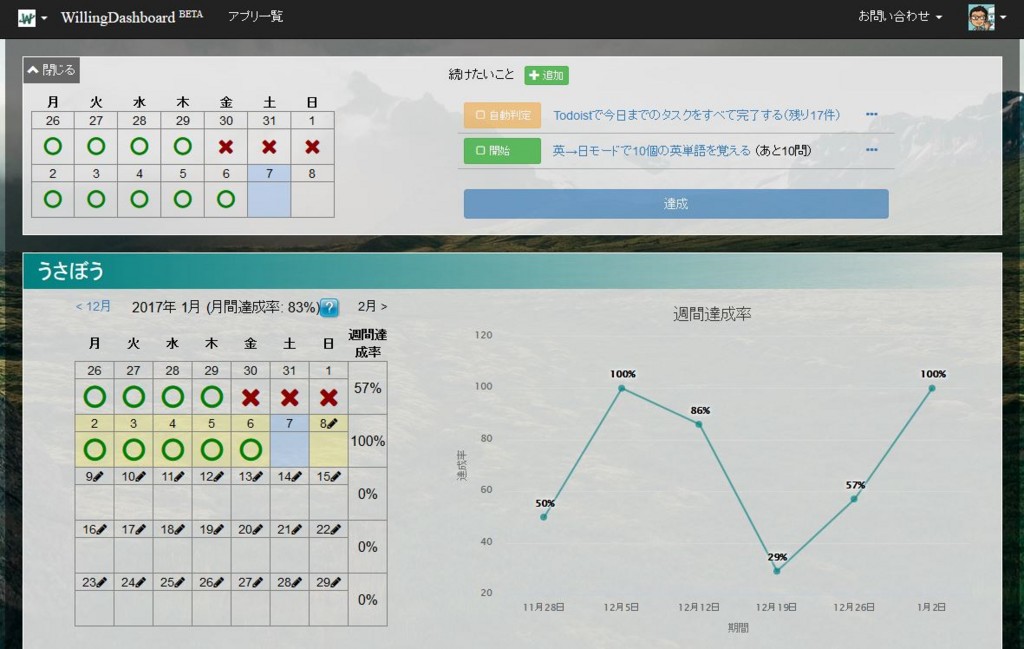Edit day 28 with the pencil icon
The image size is (1024, 649).
[x=296, y=582]
